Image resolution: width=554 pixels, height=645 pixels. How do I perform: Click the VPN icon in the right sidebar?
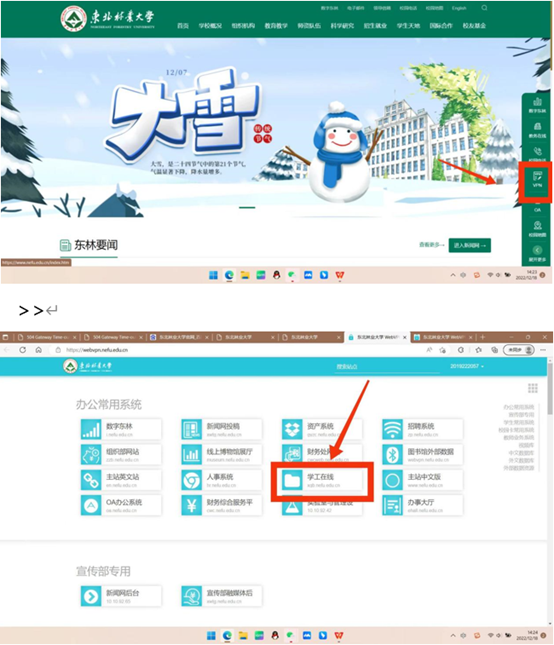click(537, 179)
